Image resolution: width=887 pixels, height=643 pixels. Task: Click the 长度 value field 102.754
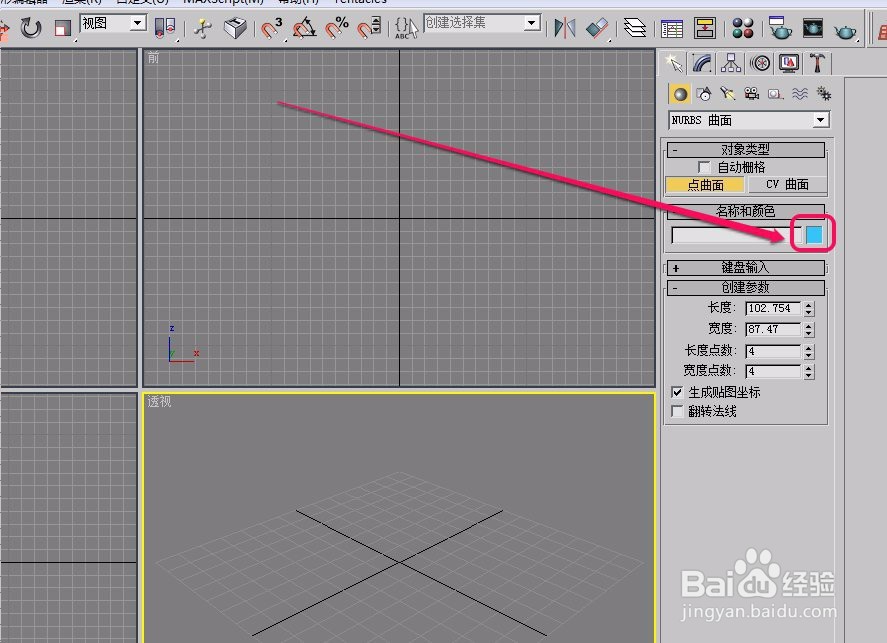(x=772, y=308)
